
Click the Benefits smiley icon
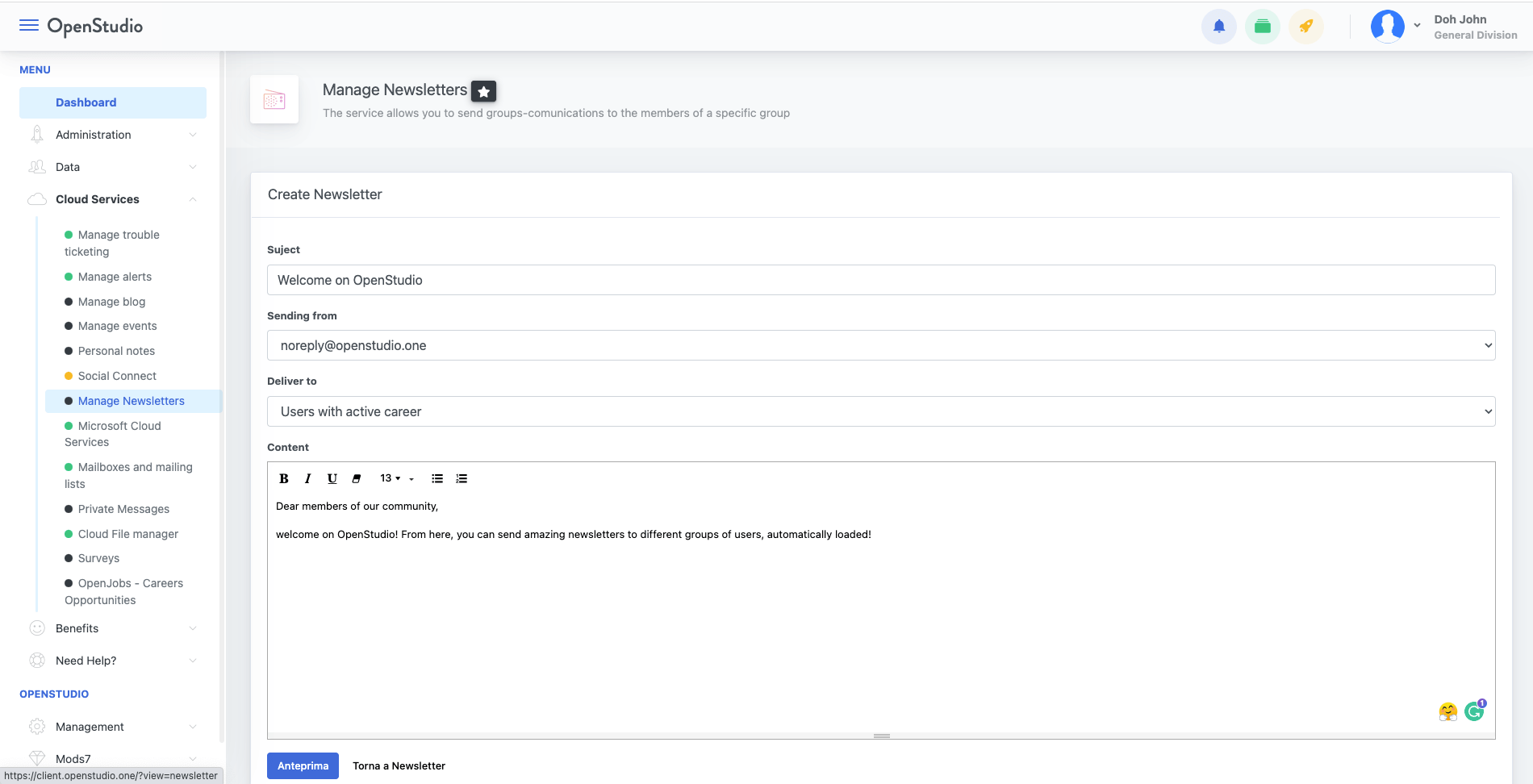37,628
